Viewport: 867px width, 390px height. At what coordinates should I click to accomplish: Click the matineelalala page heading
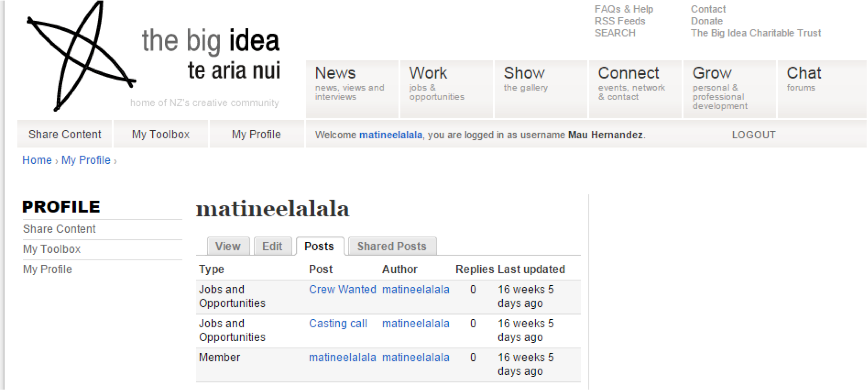[273, 209]
